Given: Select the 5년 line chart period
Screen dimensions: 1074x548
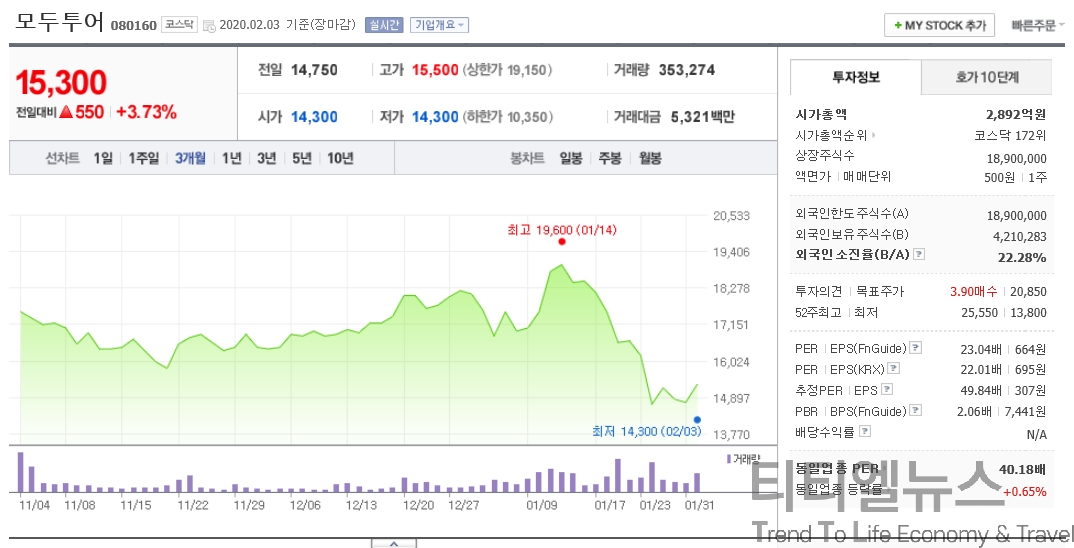Looking at the screenshot, I should [x=301, y=158].
